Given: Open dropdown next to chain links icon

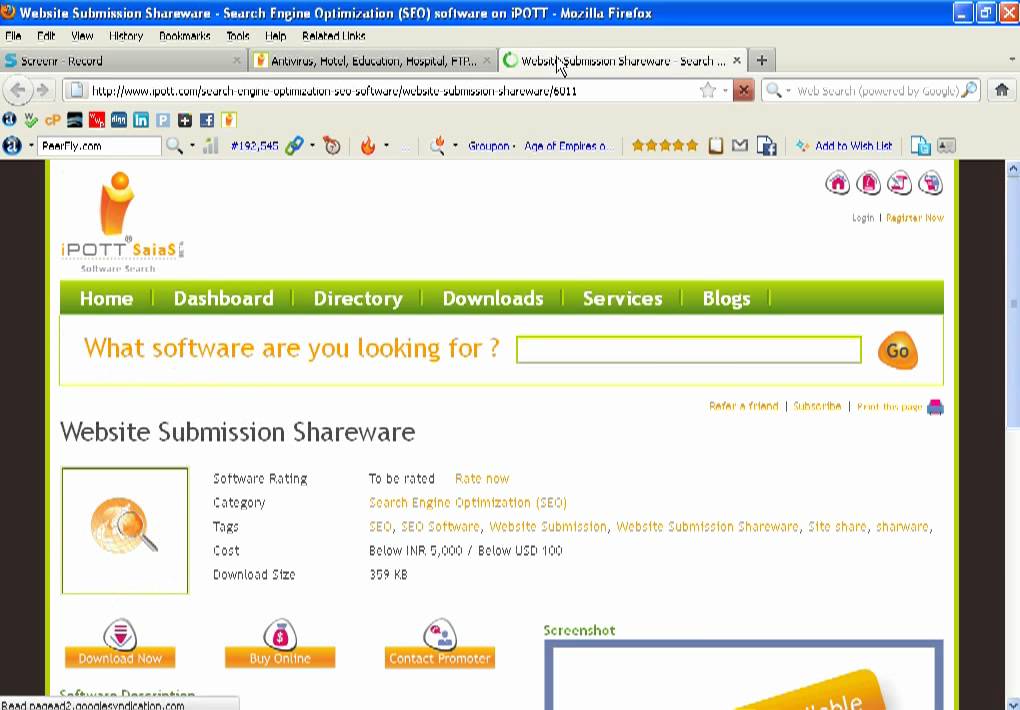Looking at the screenshot, I should point(312,146).
